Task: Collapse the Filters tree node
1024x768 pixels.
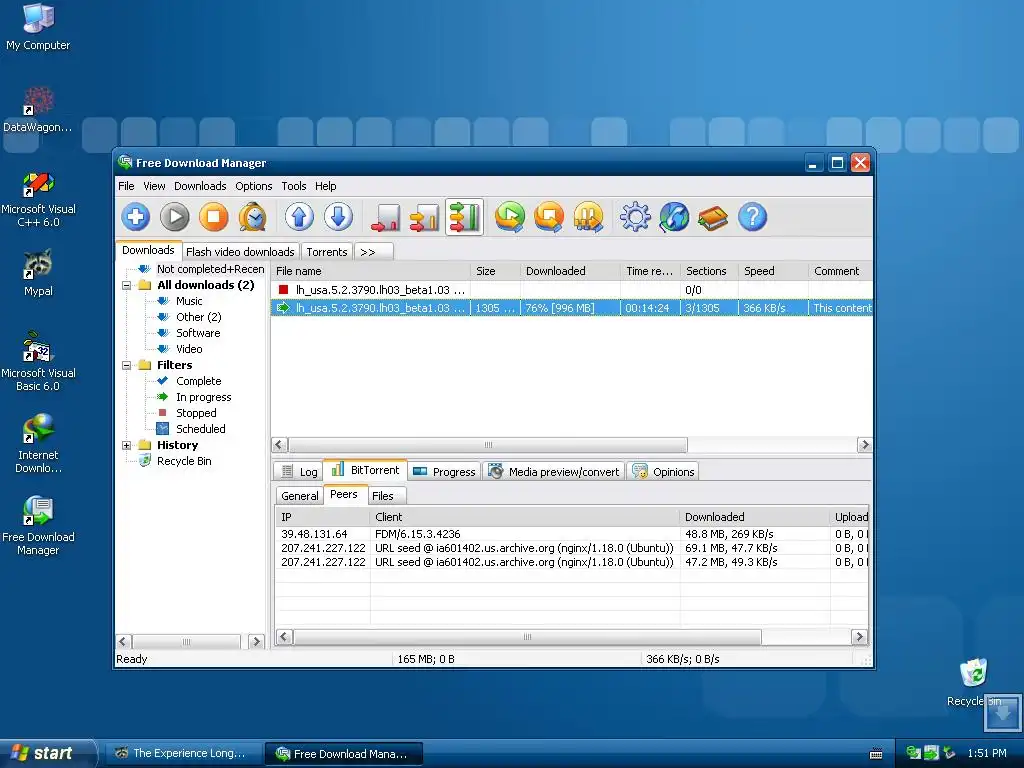Action: [127, 366]
